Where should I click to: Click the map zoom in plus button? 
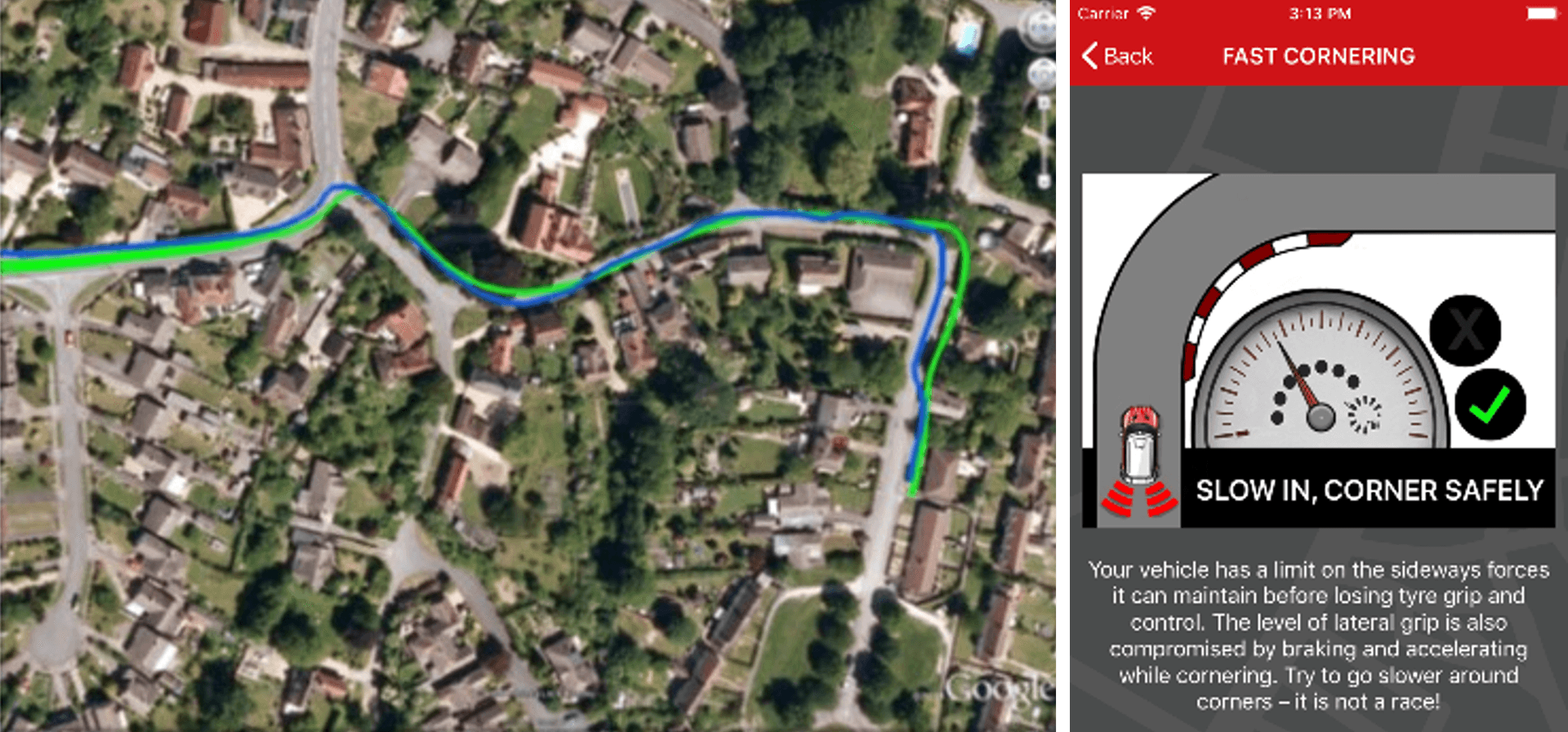[1044, 103]
